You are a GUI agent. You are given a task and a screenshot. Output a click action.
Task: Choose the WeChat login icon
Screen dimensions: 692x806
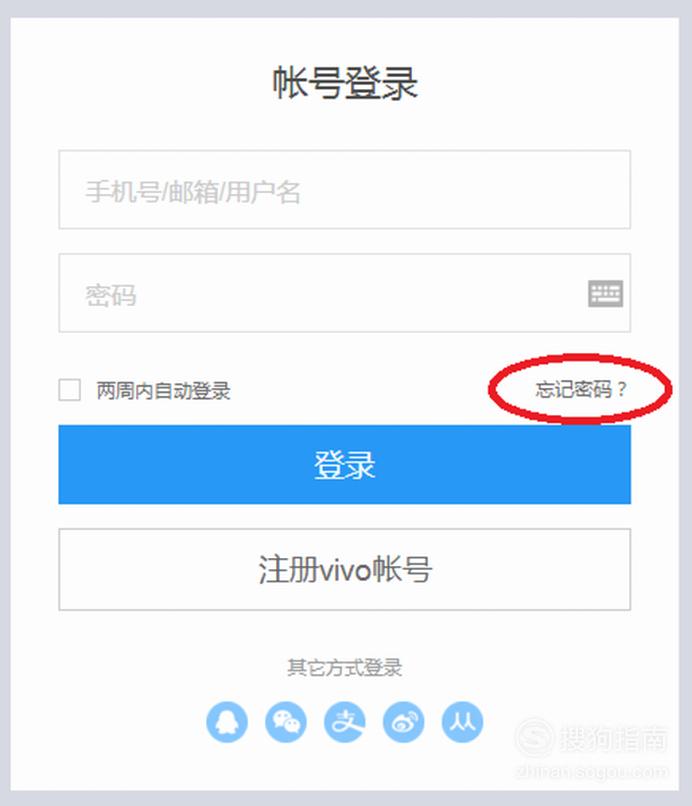click(x=286, y=722)
